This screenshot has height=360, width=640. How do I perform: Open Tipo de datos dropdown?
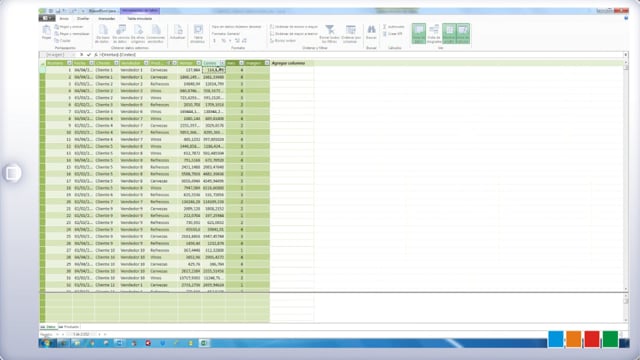click(x=236, y=27)
